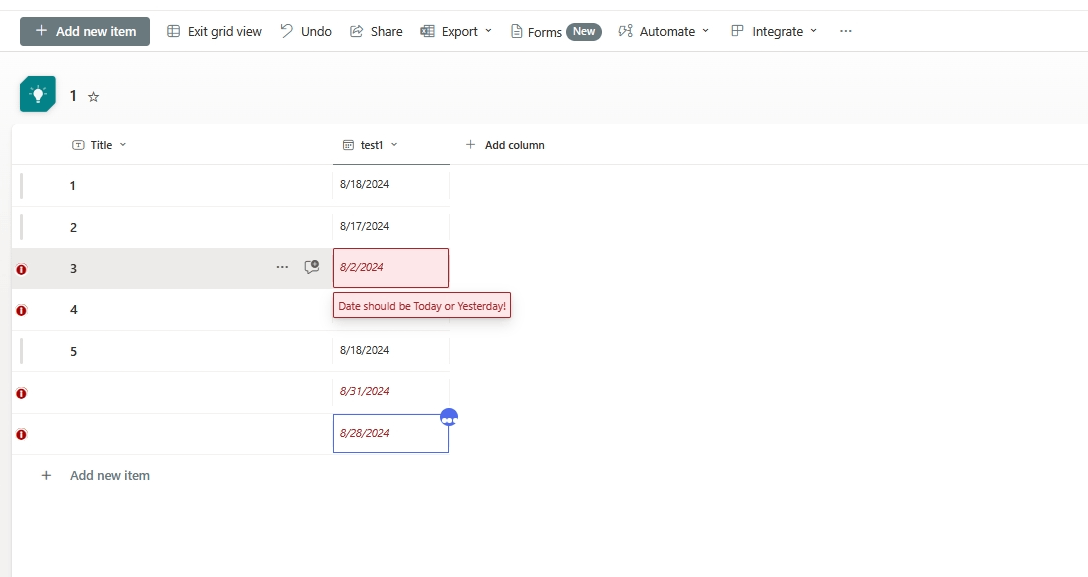Click the Undo command
This screenshot has width=1088, height=577.
pos(306,31)
